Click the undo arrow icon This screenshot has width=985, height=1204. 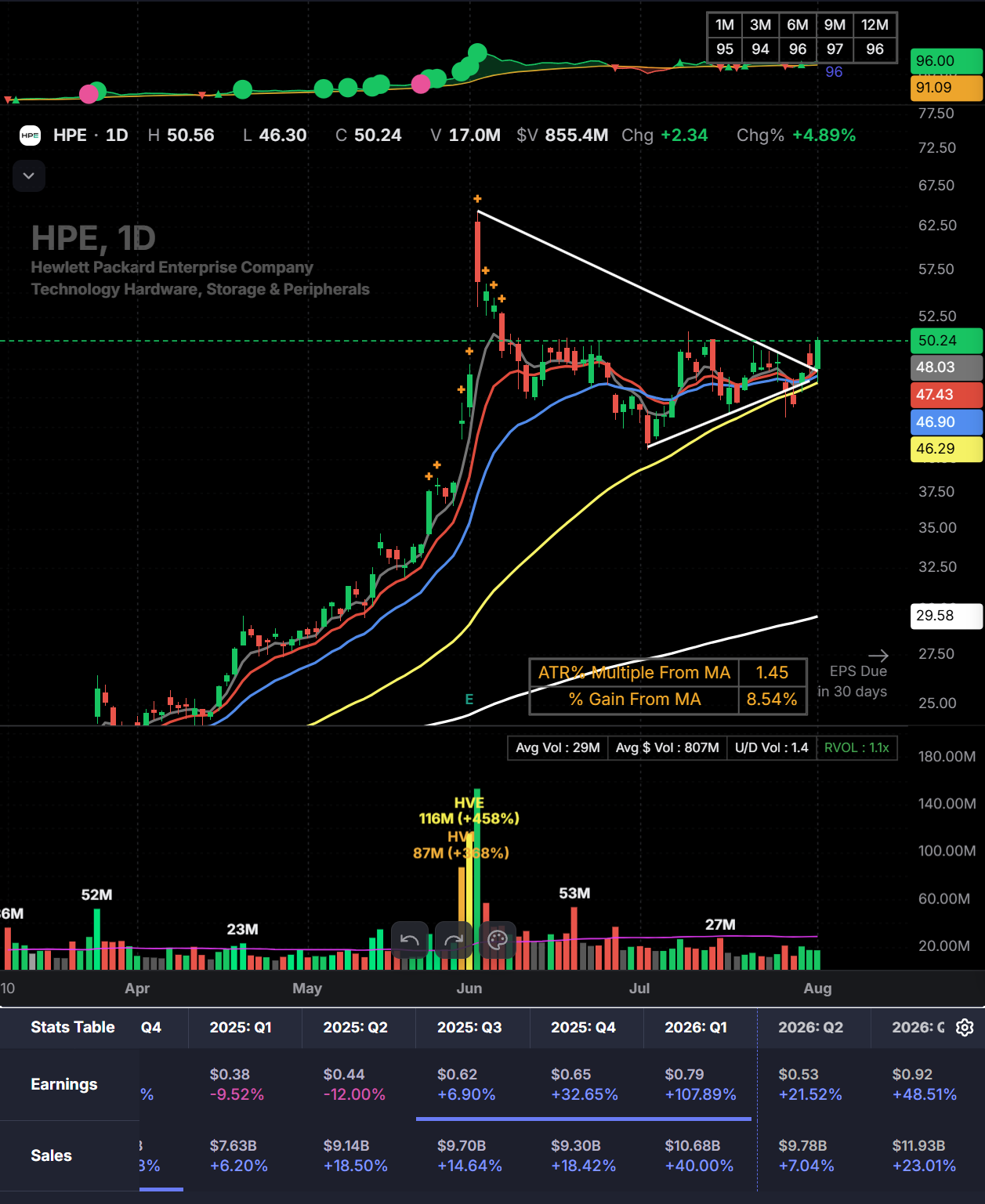coord(409,940)
